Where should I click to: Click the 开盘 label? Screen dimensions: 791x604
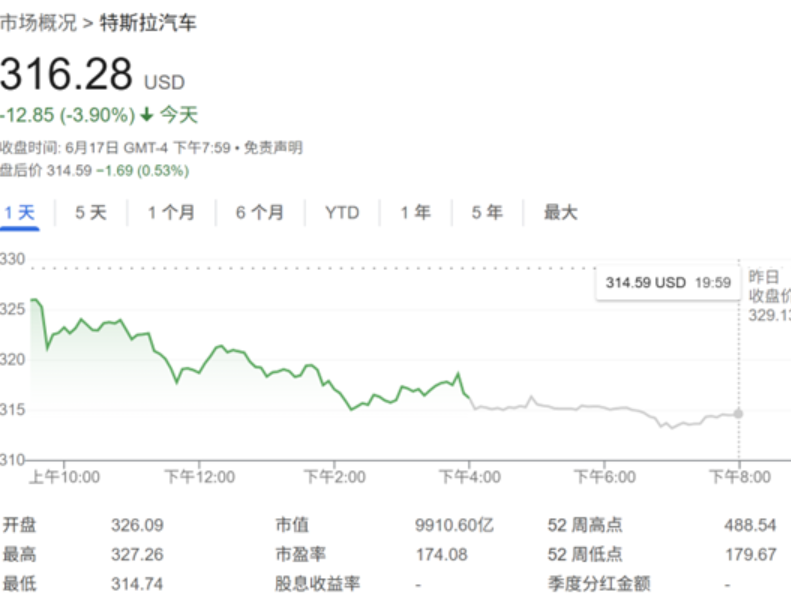coord(19,525)
